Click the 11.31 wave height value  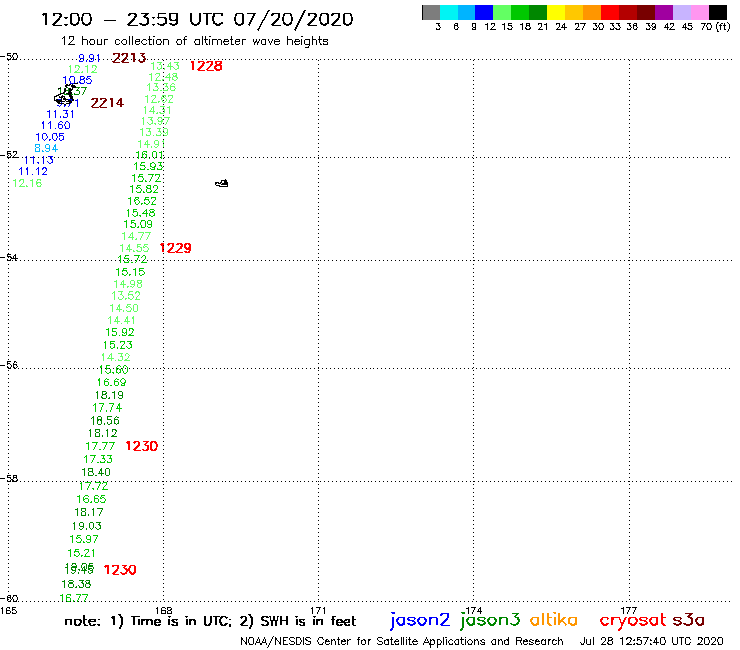coord(60,114)
